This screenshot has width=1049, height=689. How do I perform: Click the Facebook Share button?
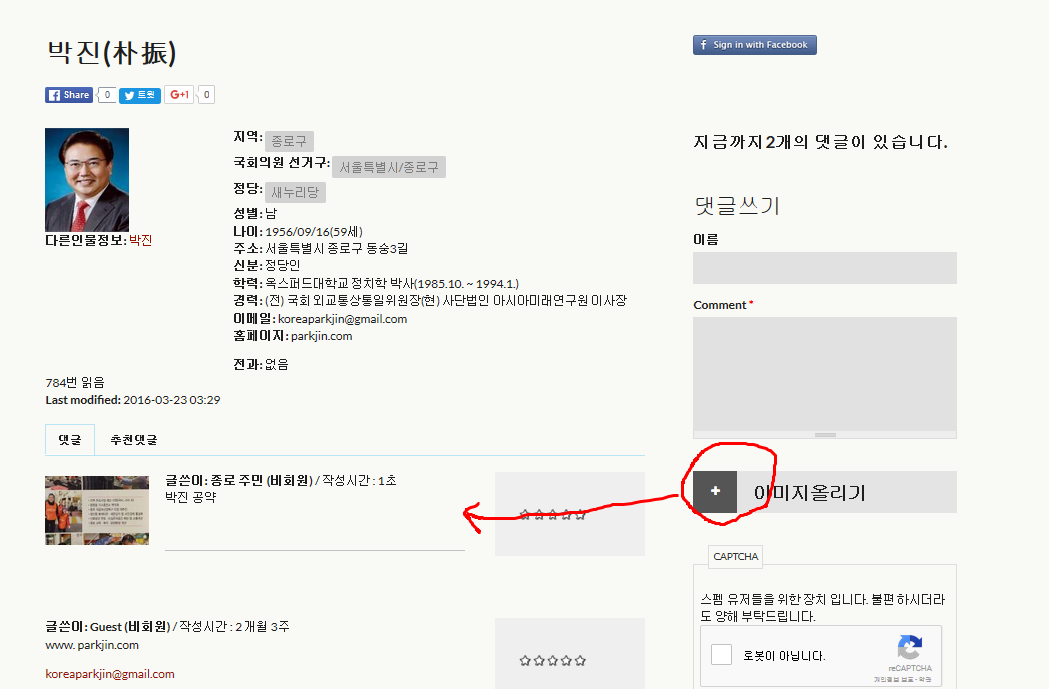click(69, 95)
